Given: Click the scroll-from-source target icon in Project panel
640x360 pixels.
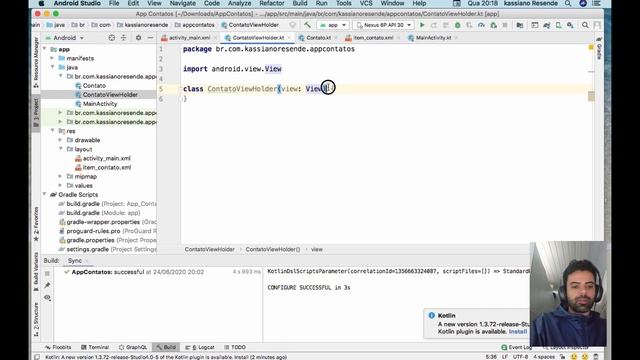Looking at the screenshot, I should [111, 38].
